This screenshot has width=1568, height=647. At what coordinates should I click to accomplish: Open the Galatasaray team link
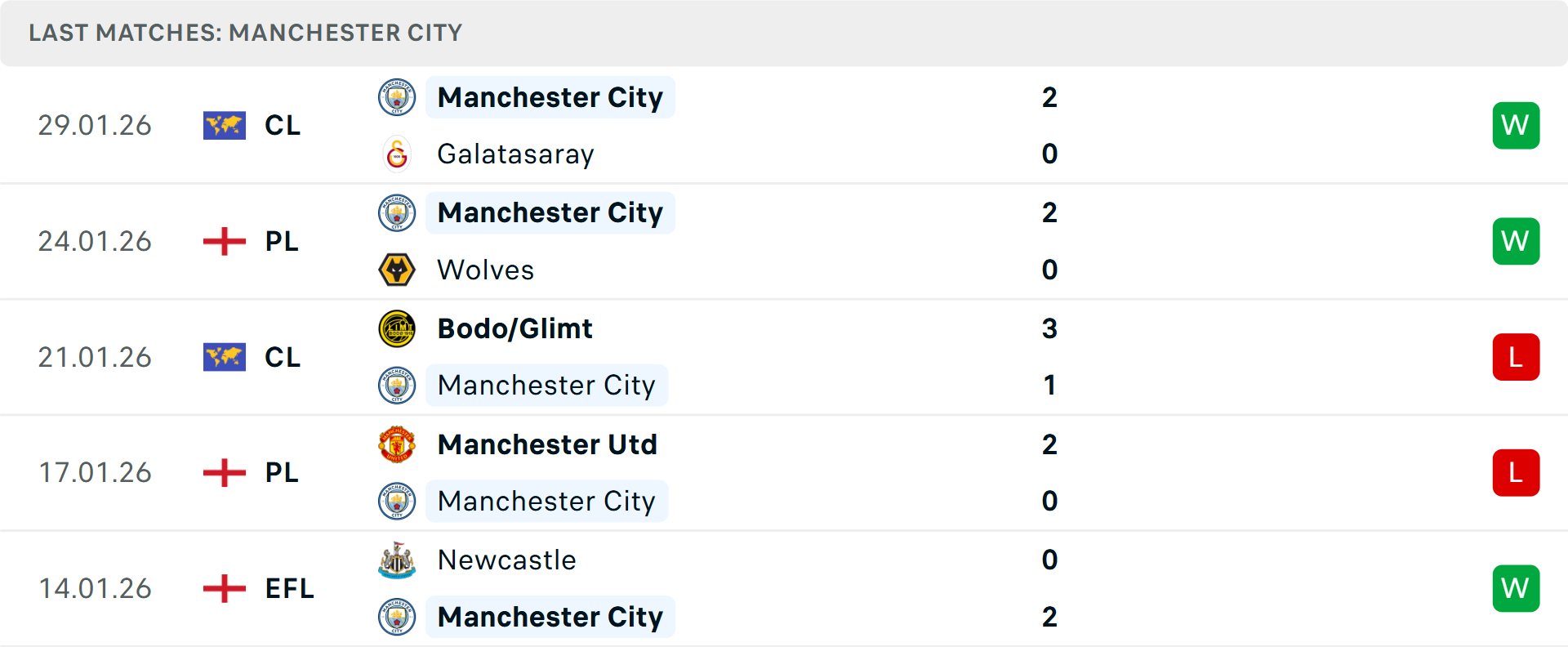point(515,154)
